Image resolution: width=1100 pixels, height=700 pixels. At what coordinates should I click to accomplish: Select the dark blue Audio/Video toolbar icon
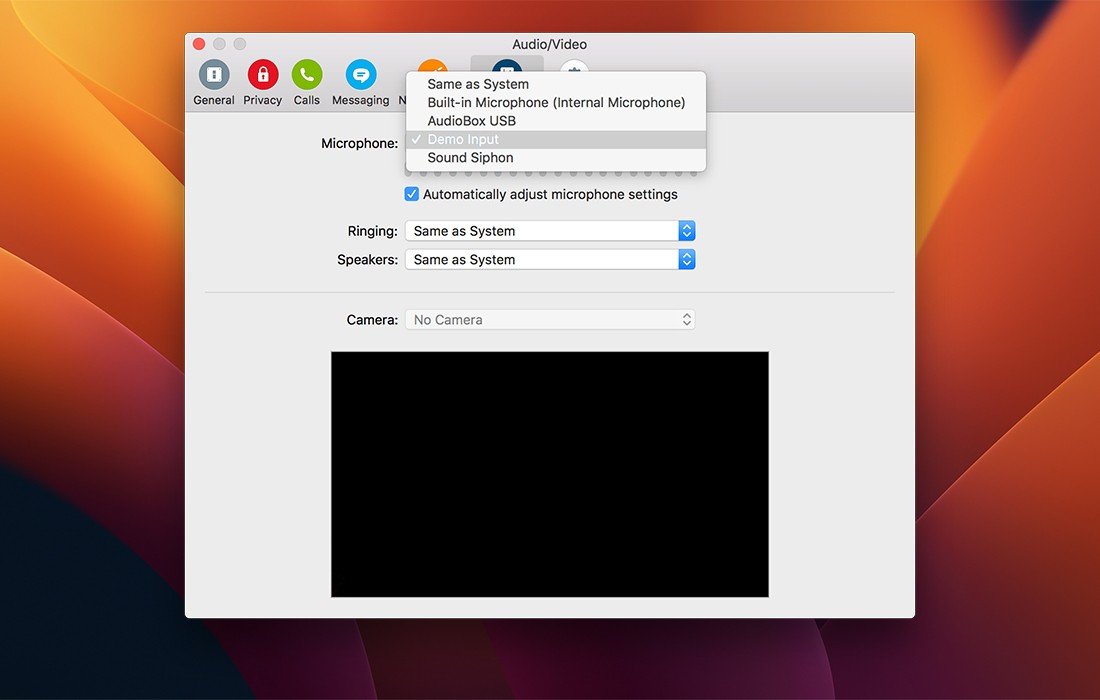[507, 64]
